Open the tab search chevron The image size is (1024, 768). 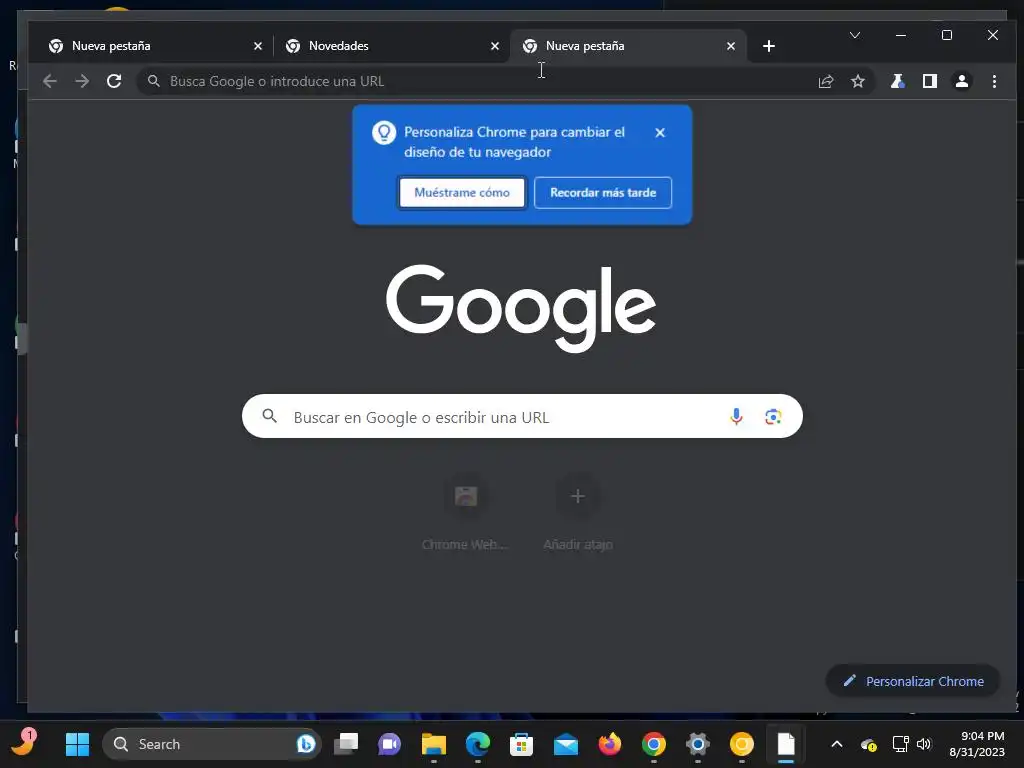855,35
